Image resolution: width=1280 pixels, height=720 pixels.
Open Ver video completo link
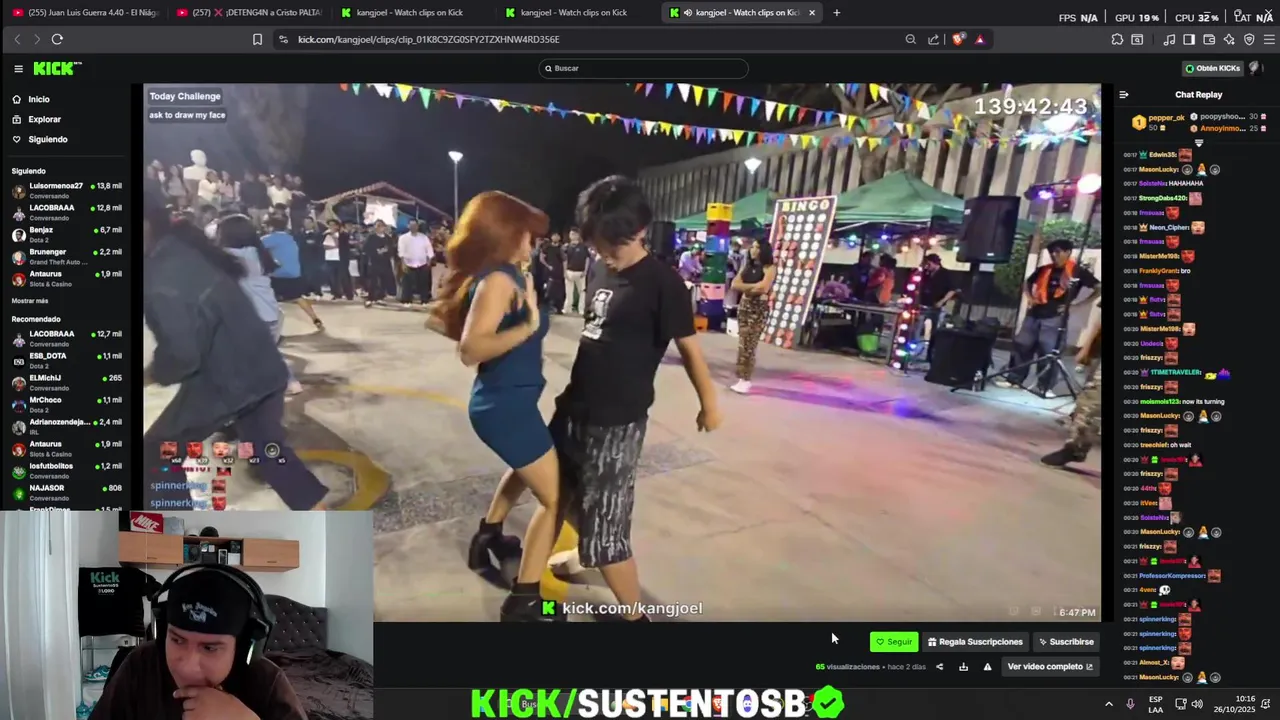pyautogui.click(x=1050, y=667)
